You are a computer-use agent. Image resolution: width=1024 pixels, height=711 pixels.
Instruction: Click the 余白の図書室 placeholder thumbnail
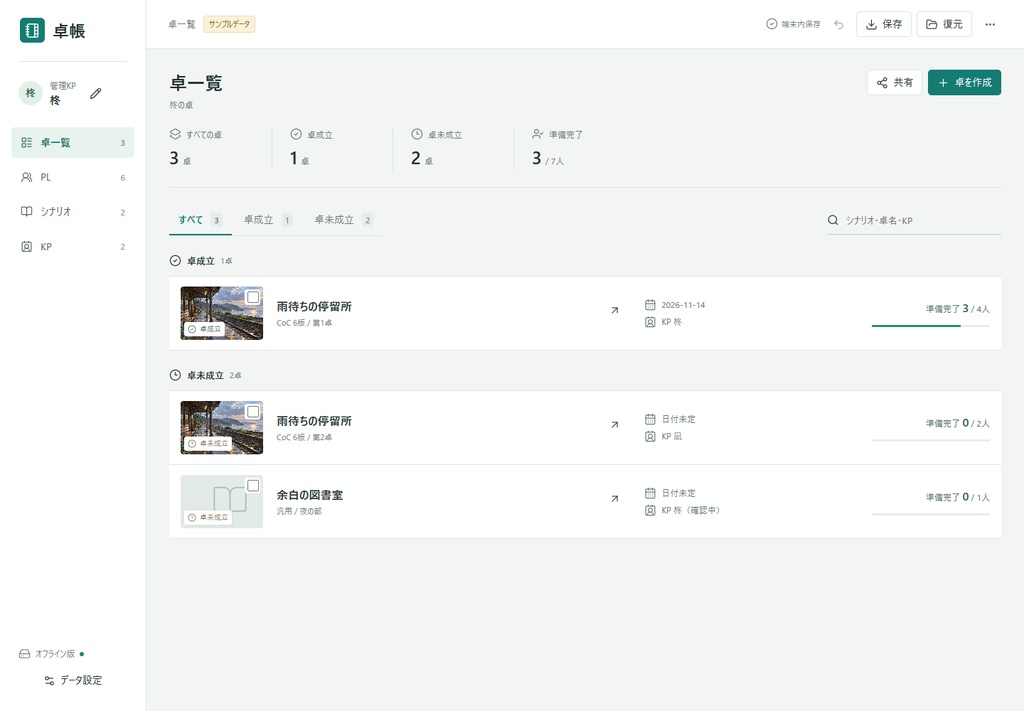click(221, 501)
